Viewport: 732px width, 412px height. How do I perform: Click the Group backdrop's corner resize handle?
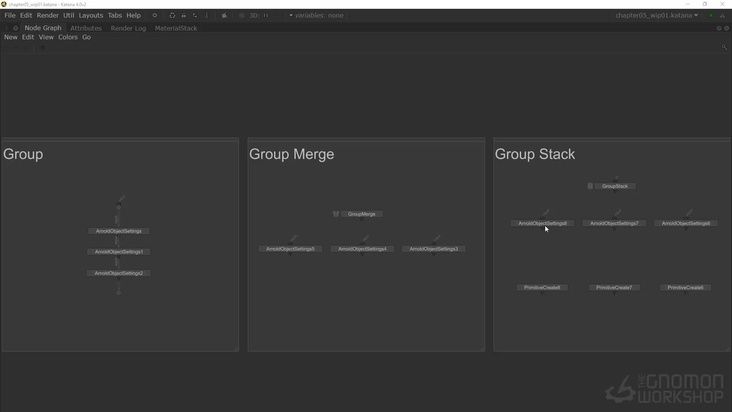click(236, 349)
